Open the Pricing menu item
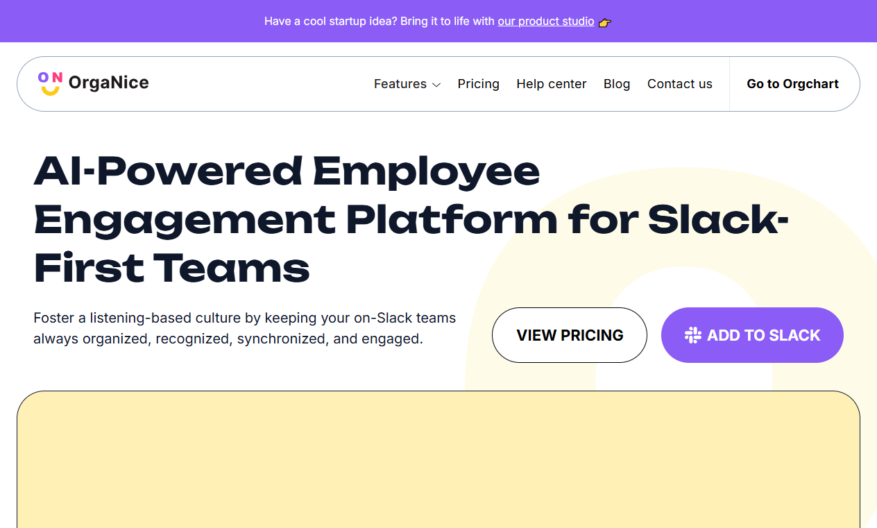 (x=478, y=84)
